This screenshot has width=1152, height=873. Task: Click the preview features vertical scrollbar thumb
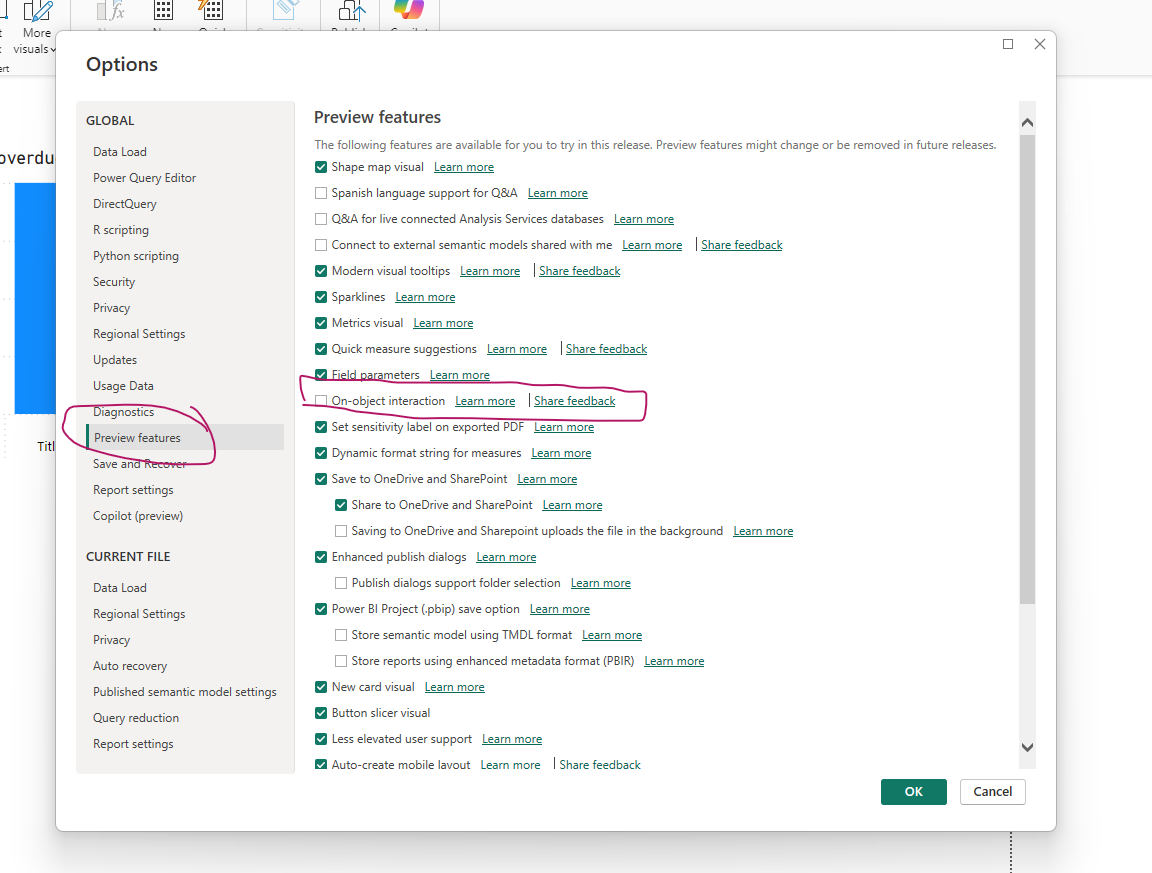point(1027,369)
